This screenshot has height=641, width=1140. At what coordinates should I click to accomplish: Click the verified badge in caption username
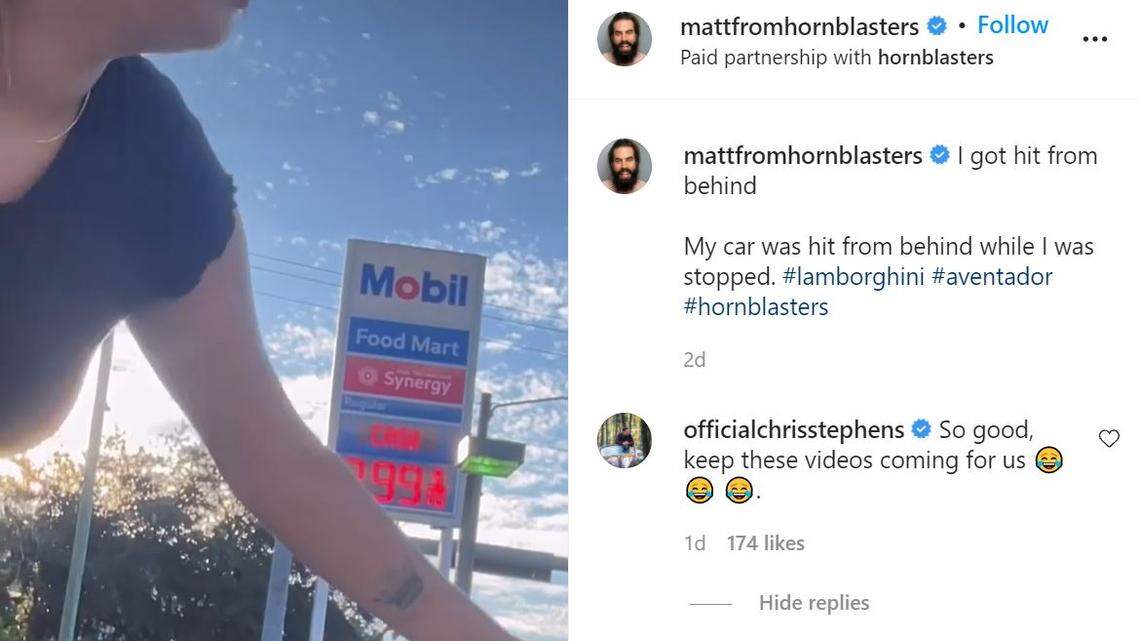[939, 156]
